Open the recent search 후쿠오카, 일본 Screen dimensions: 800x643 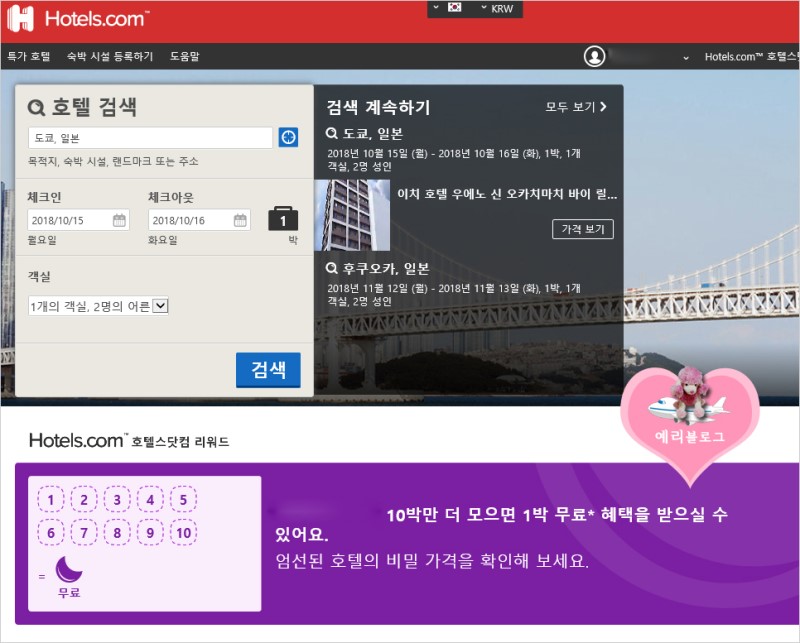point(386,268)
